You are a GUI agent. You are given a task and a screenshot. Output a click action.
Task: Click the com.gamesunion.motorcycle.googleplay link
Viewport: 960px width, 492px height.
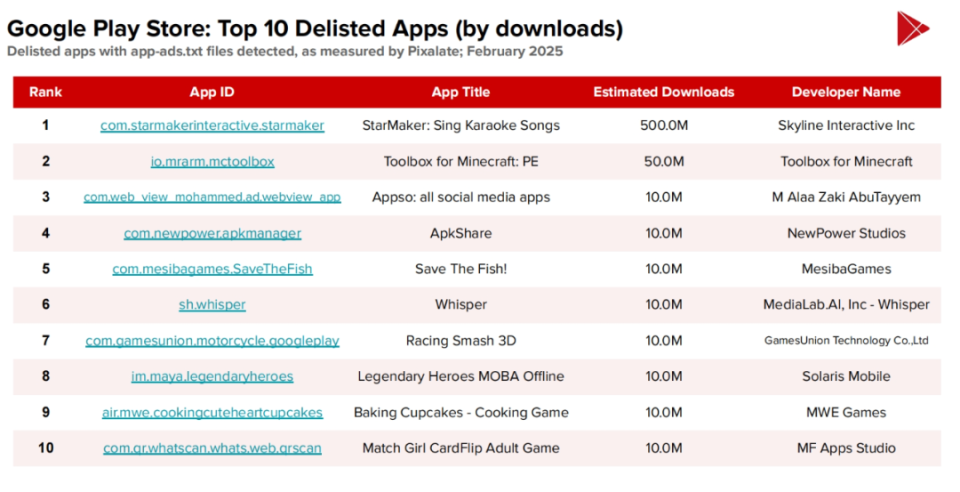point(212,341)
